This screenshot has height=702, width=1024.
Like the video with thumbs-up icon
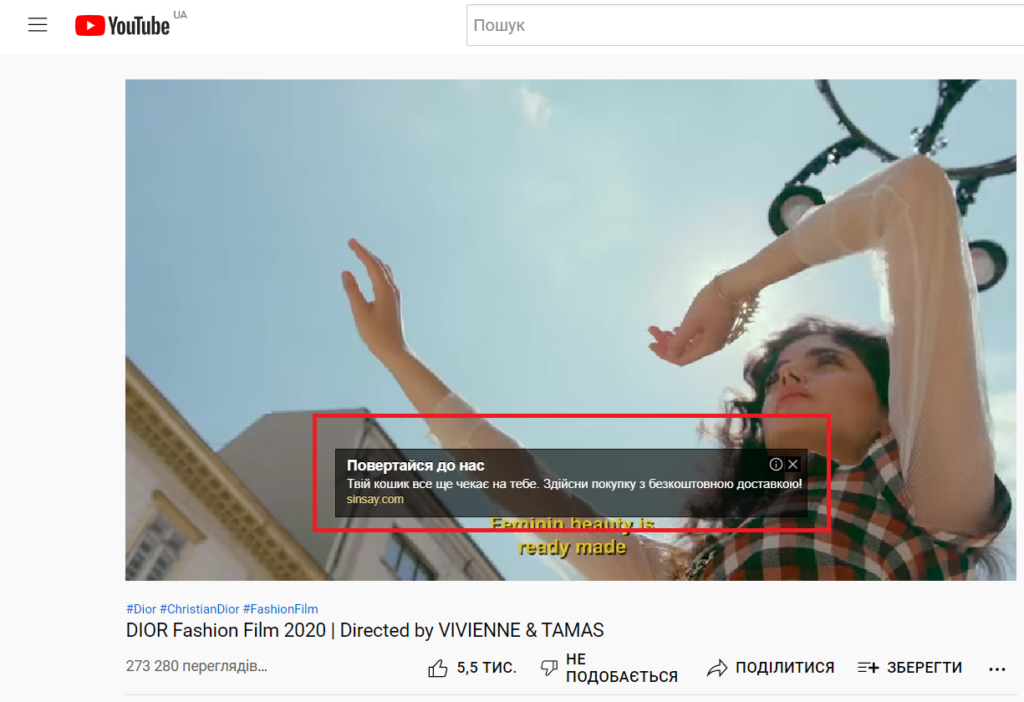pos(438,668)
